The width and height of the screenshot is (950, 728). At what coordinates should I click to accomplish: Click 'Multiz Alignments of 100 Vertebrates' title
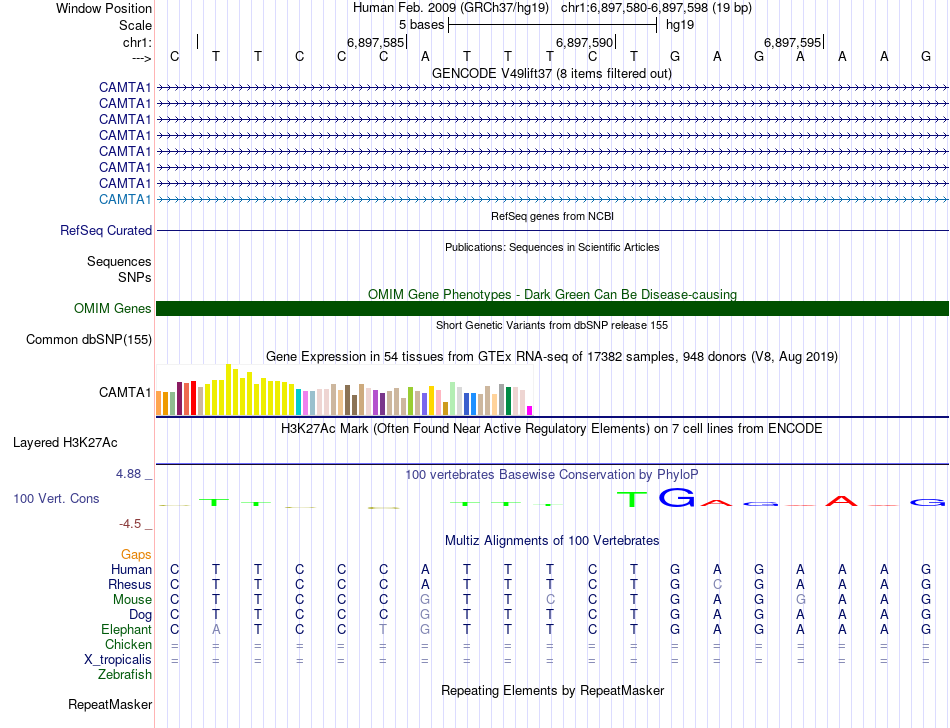click(552, 540)
